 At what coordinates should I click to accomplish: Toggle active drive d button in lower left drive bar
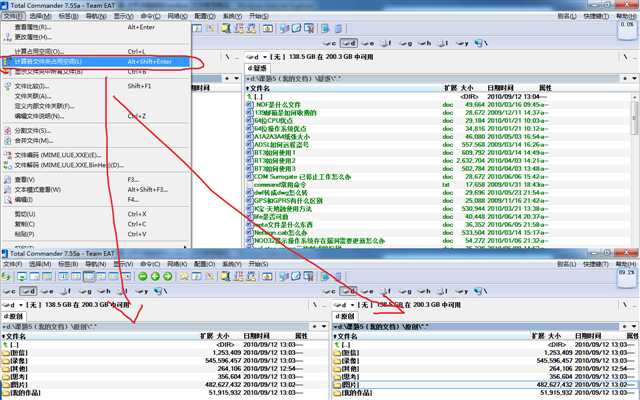pyautogui.click(x=28, y=291)
